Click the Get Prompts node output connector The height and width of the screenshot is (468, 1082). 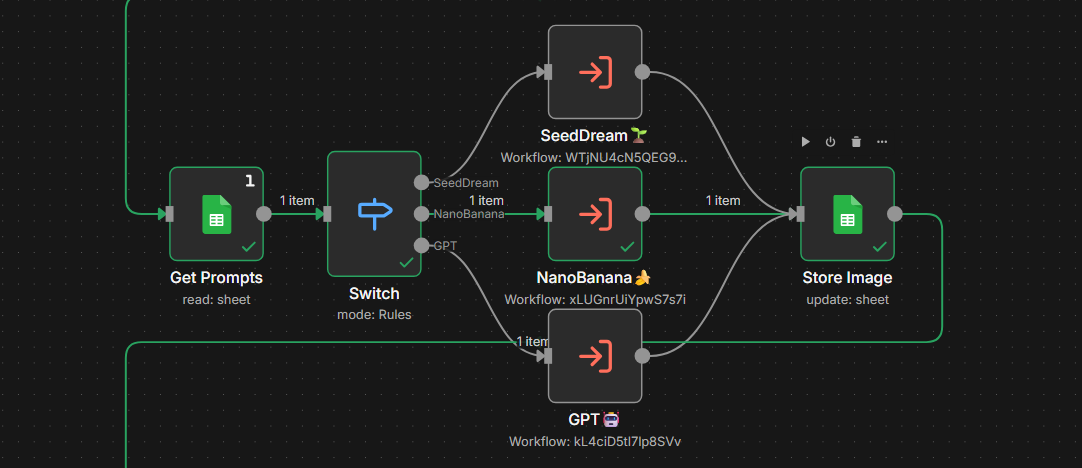[264, 214]
